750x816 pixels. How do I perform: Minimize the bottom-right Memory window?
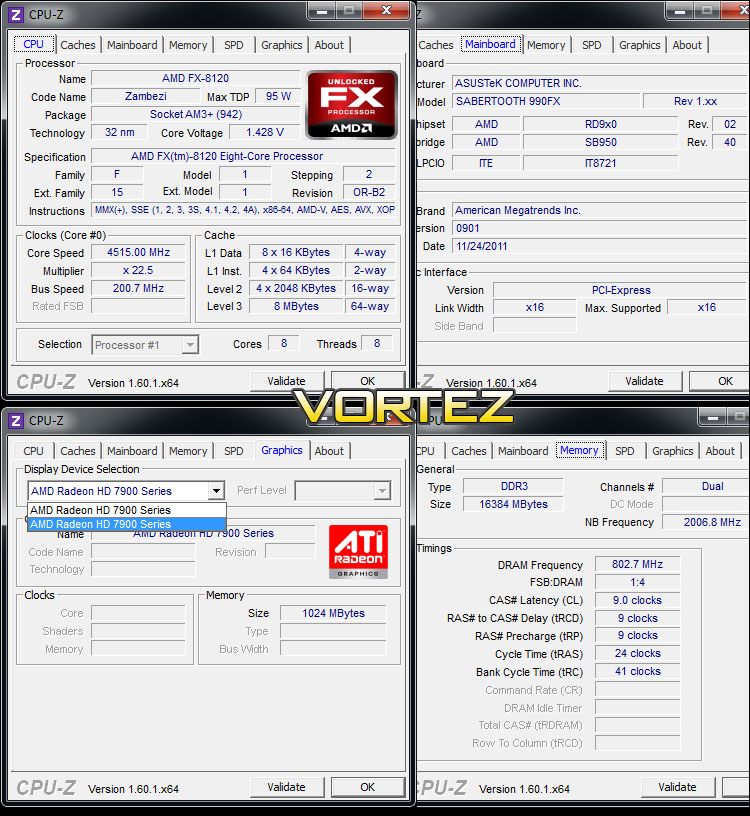(x=712, y=417)
